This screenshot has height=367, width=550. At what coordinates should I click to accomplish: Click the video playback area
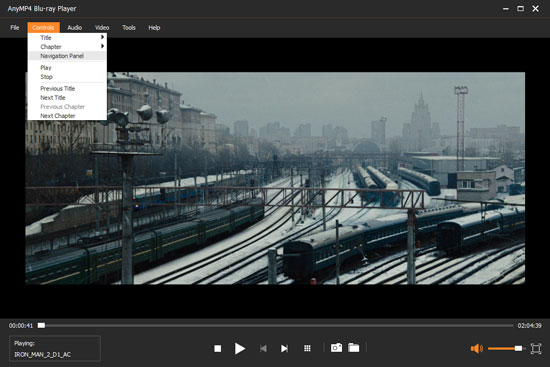pyautogui.click(x=275, y=178)
